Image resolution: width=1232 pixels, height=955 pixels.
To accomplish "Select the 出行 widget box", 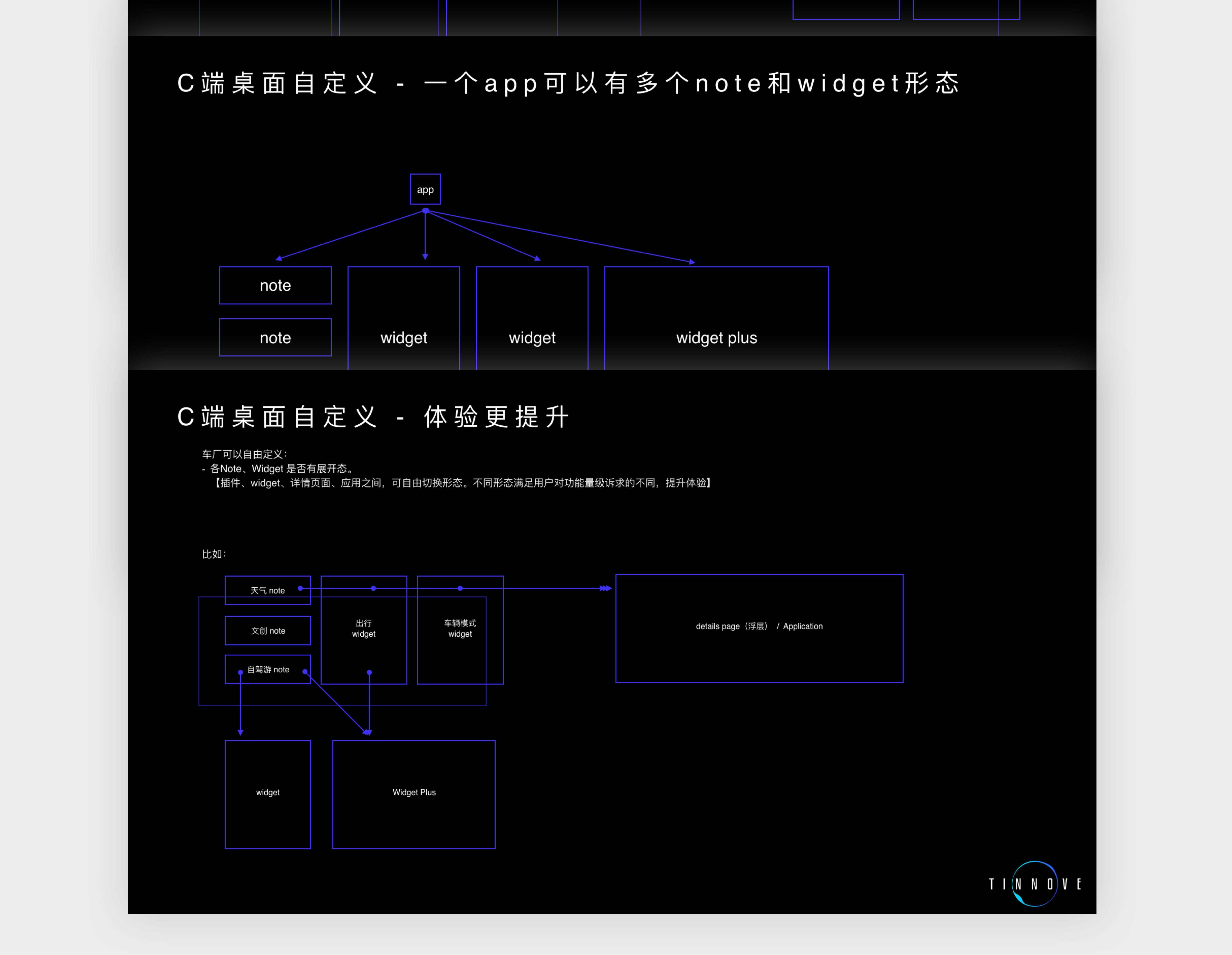I will [x=364, y=629].
